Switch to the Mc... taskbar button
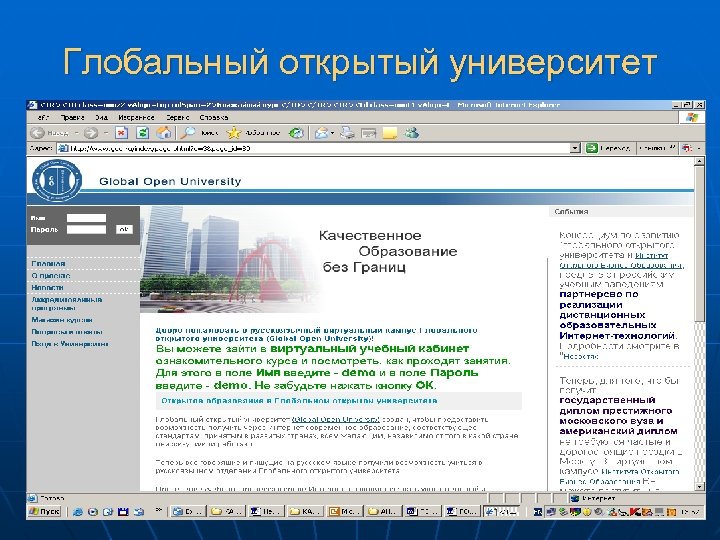Screen dimensions: 720x540 pos(345,512)
